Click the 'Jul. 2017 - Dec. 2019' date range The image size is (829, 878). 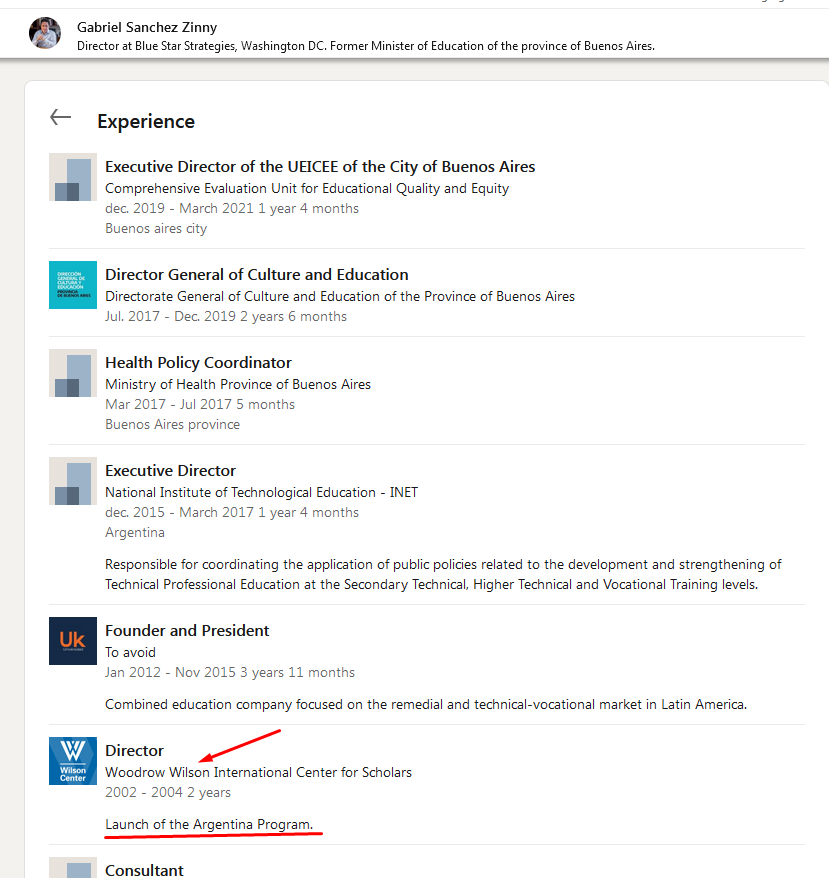(226, 316)
